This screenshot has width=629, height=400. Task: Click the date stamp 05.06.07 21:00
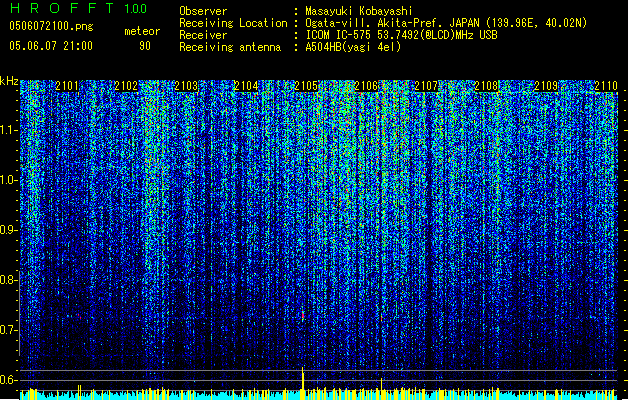pos(51,46)
